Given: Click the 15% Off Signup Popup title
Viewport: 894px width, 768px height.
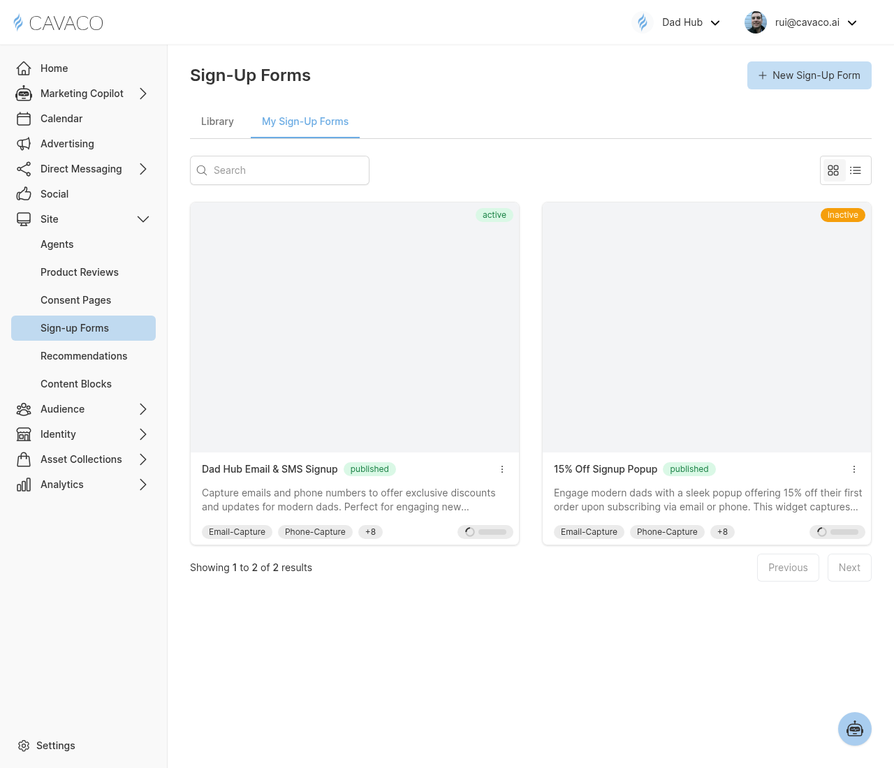Looking at the screenshot, I should click(x=606, y=469).
